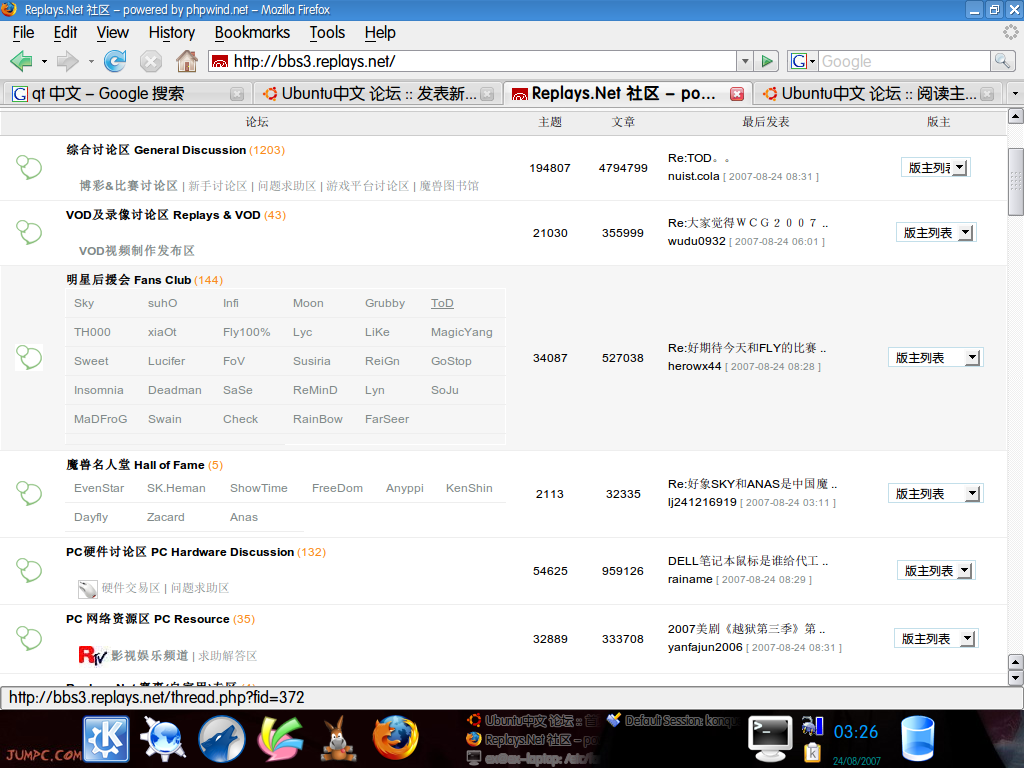Click the red RTV logo icon
Screen dimensions: 1024x768
pos(92,655)
